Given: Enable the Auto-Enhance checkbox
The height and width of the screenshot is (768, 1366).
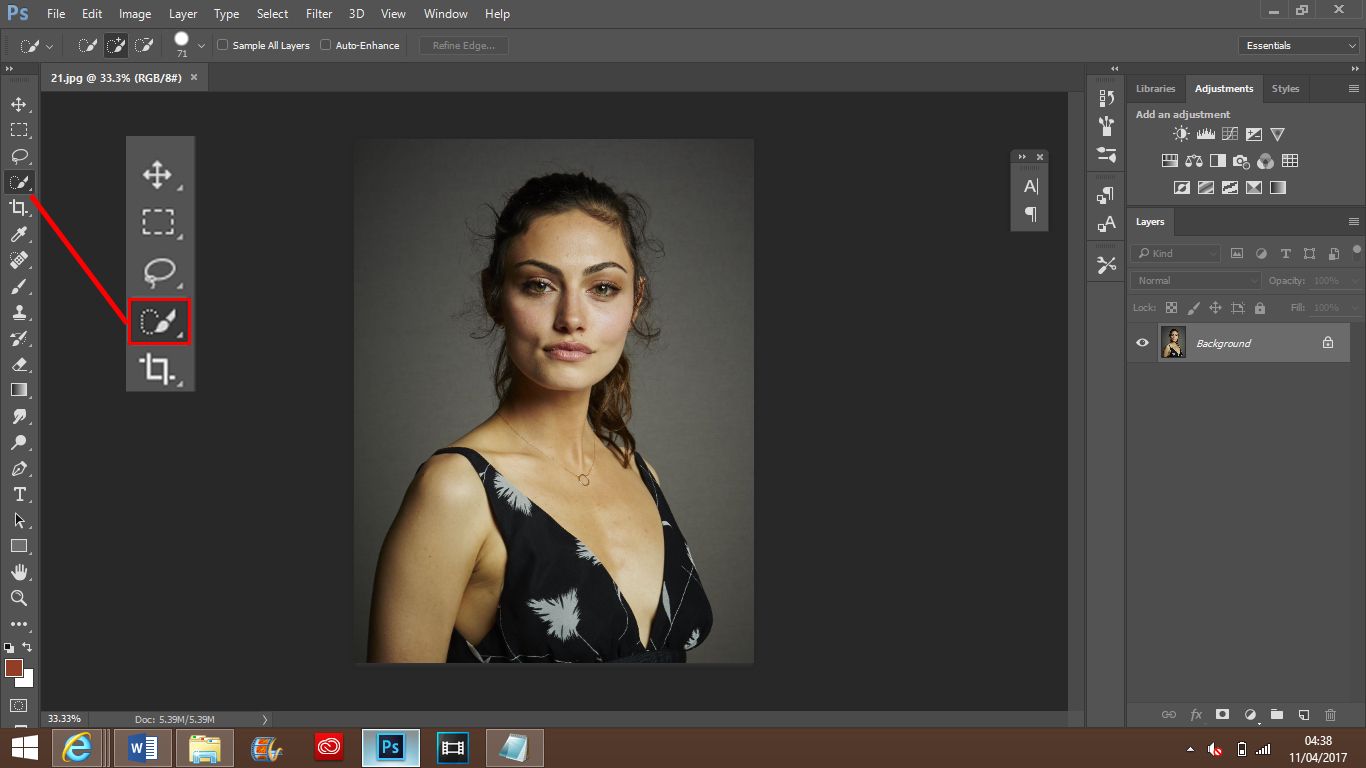Looking at the screenshot, I should pos(326,45).
